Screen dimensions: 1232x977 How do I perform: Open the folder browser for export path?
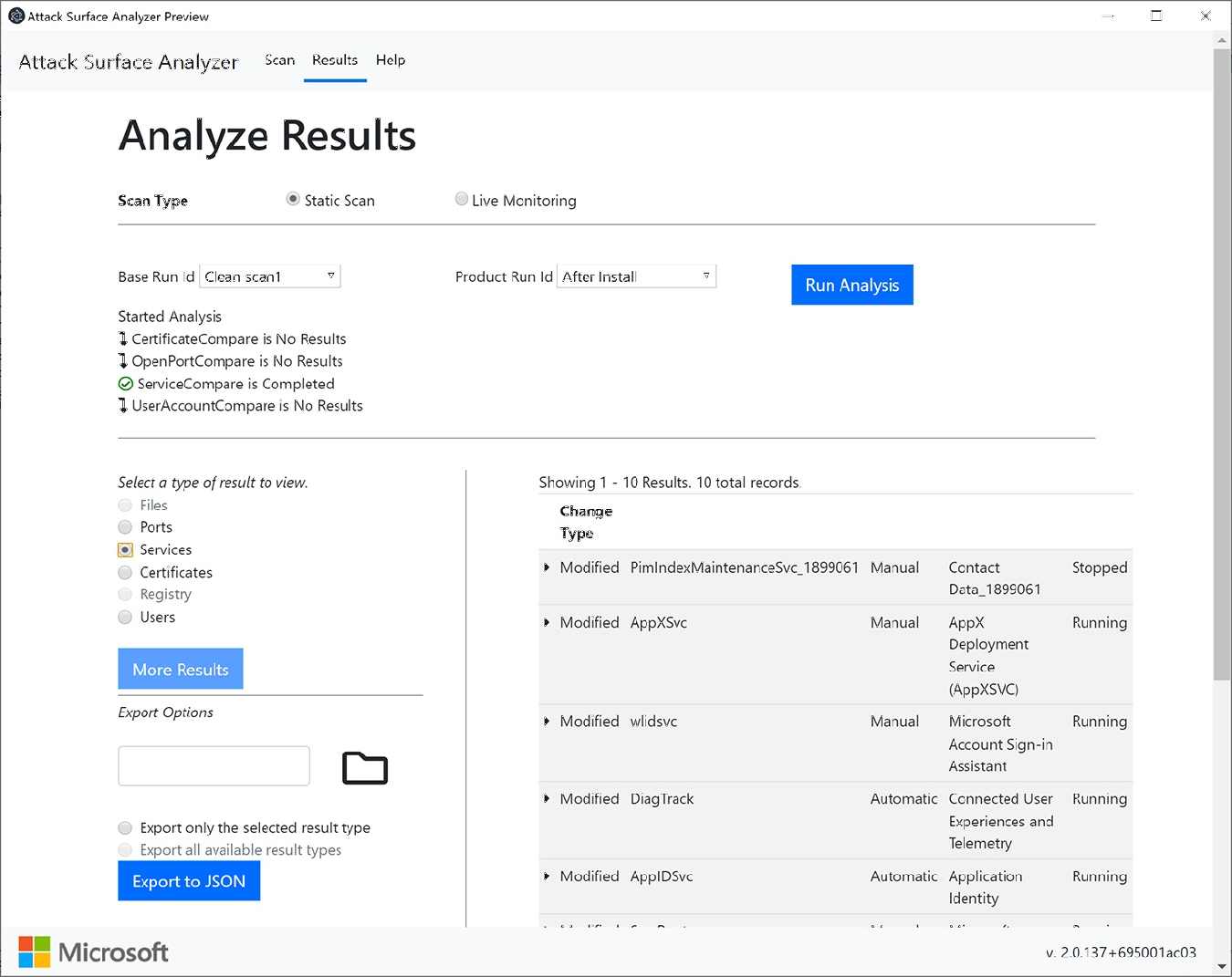click(x=364, y=768)
